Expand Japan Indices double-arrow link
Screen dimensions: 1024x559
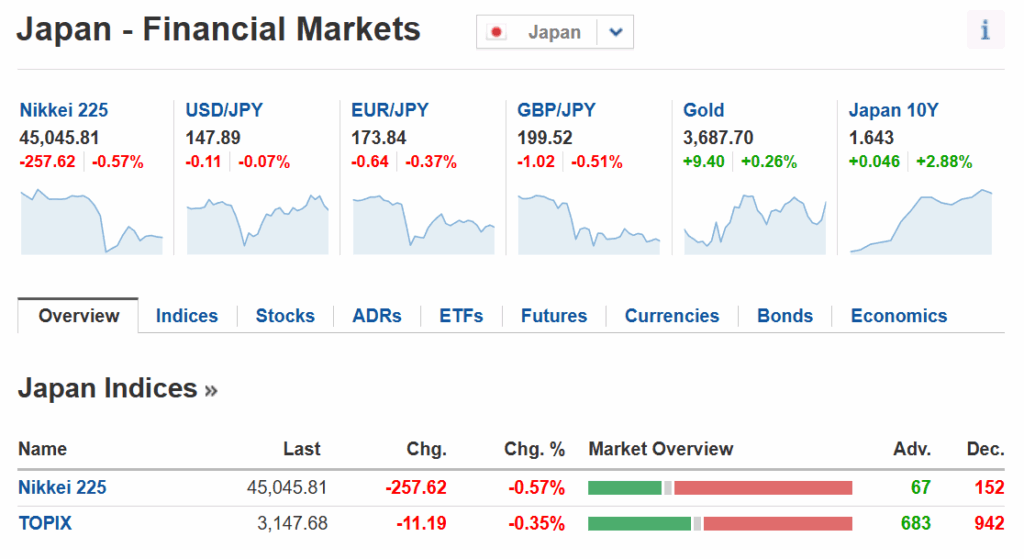(211, 389)
